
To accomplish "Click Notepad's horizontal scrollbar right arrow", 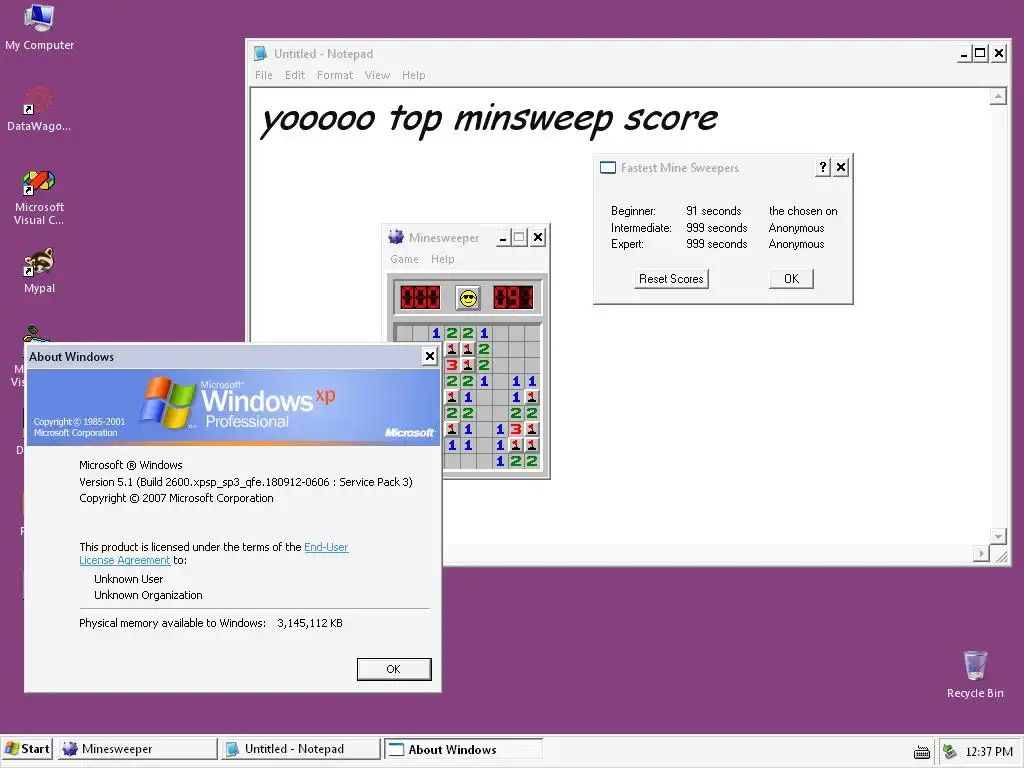I will (981, 554).
